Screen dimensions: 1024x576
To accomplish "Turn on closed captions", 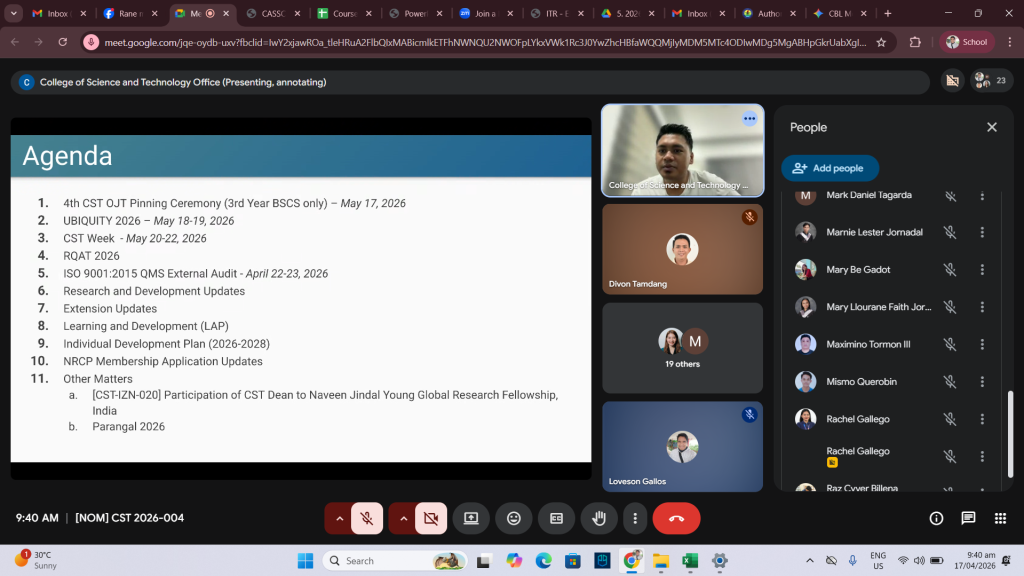I will click(x=556, y=518).
